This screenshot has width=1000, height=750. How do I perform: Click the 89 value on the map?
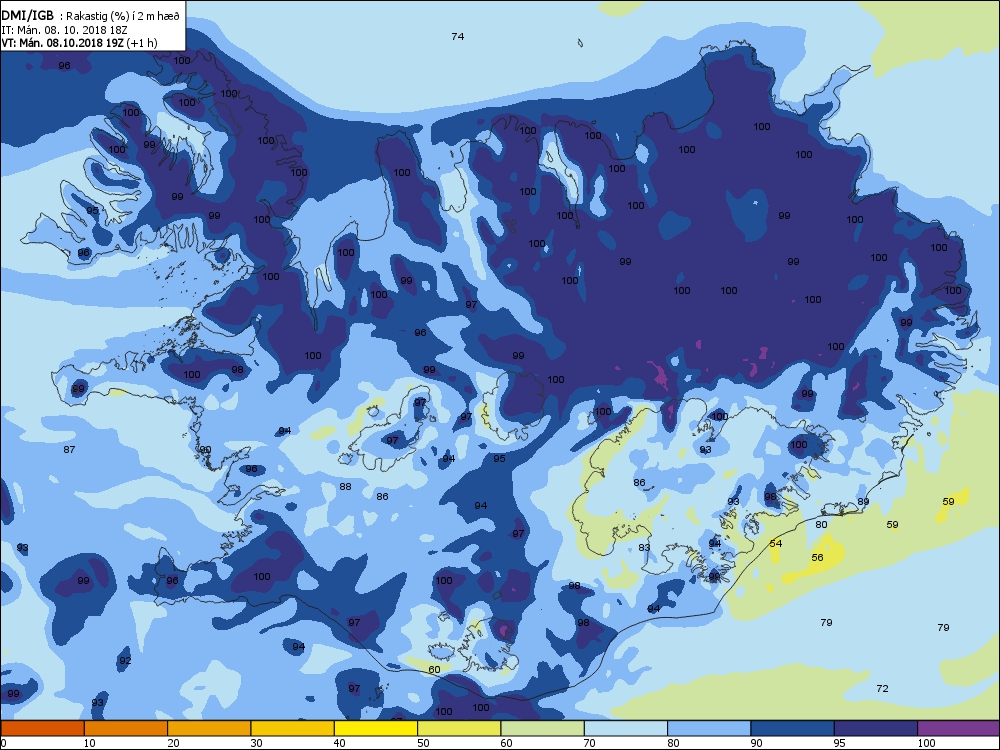[x=864, y=501]
